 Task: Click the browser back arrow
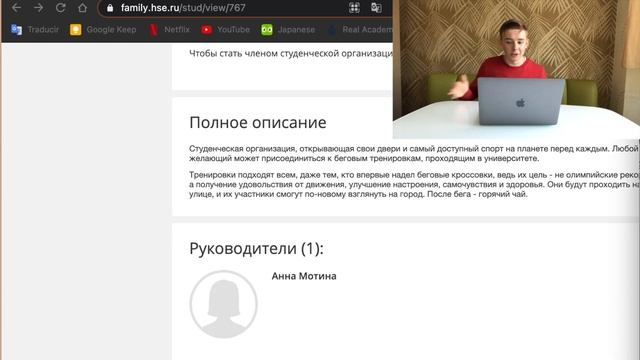click(x=16, y=8)
